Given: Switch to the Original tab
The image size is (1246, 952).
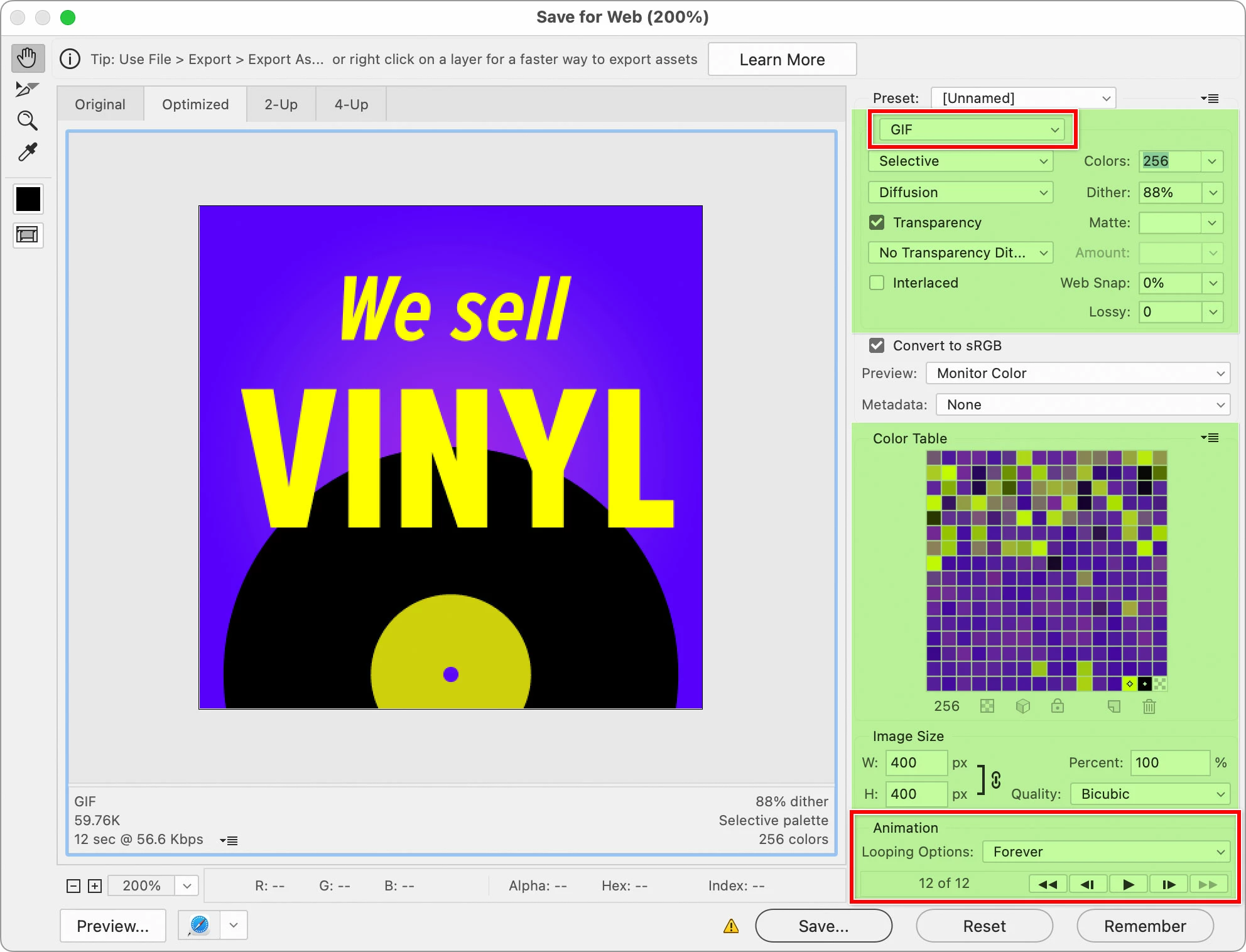Looking at the screenshot, I should (100, 104).
